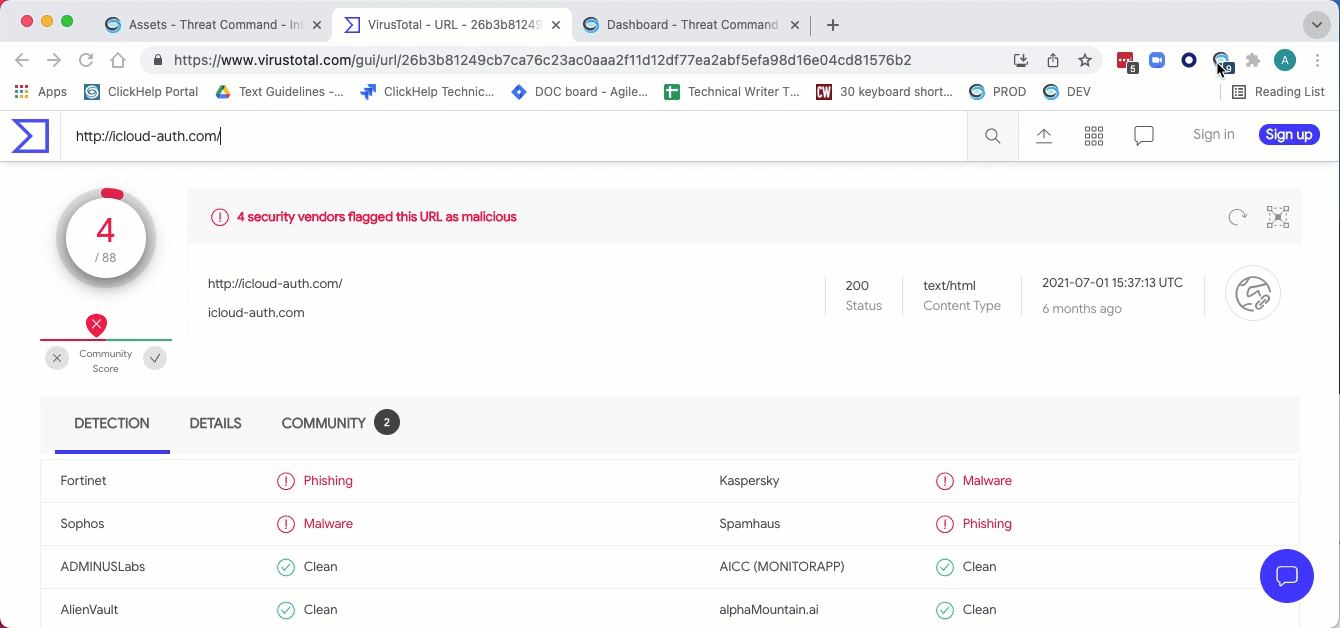Click the '4 security vendors flagged' alert text
This screenshot has width=1340, height=628.
[x=377, y=217]
